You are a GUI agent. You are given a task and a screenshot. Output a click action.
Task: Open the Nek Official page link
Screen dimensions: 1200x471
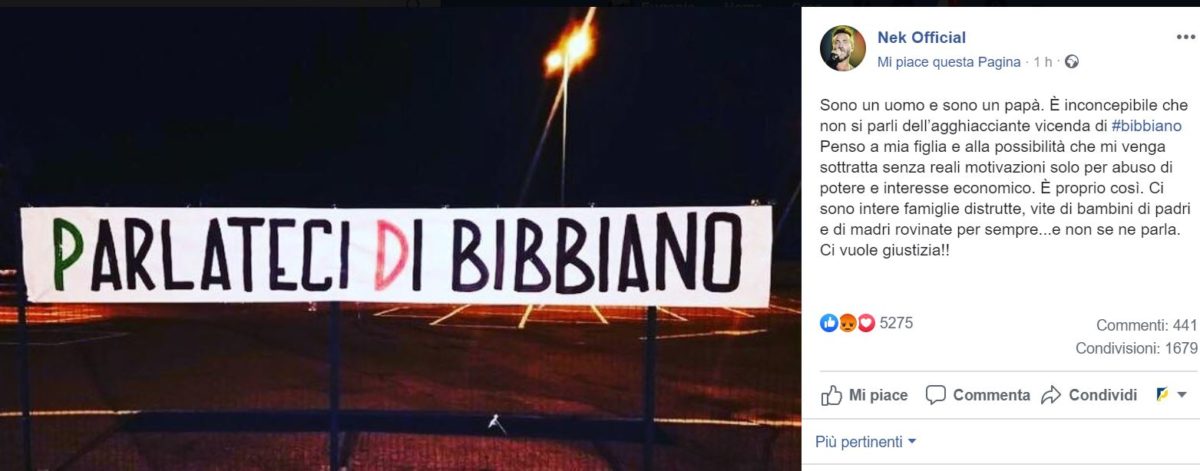tap(921, 37)
